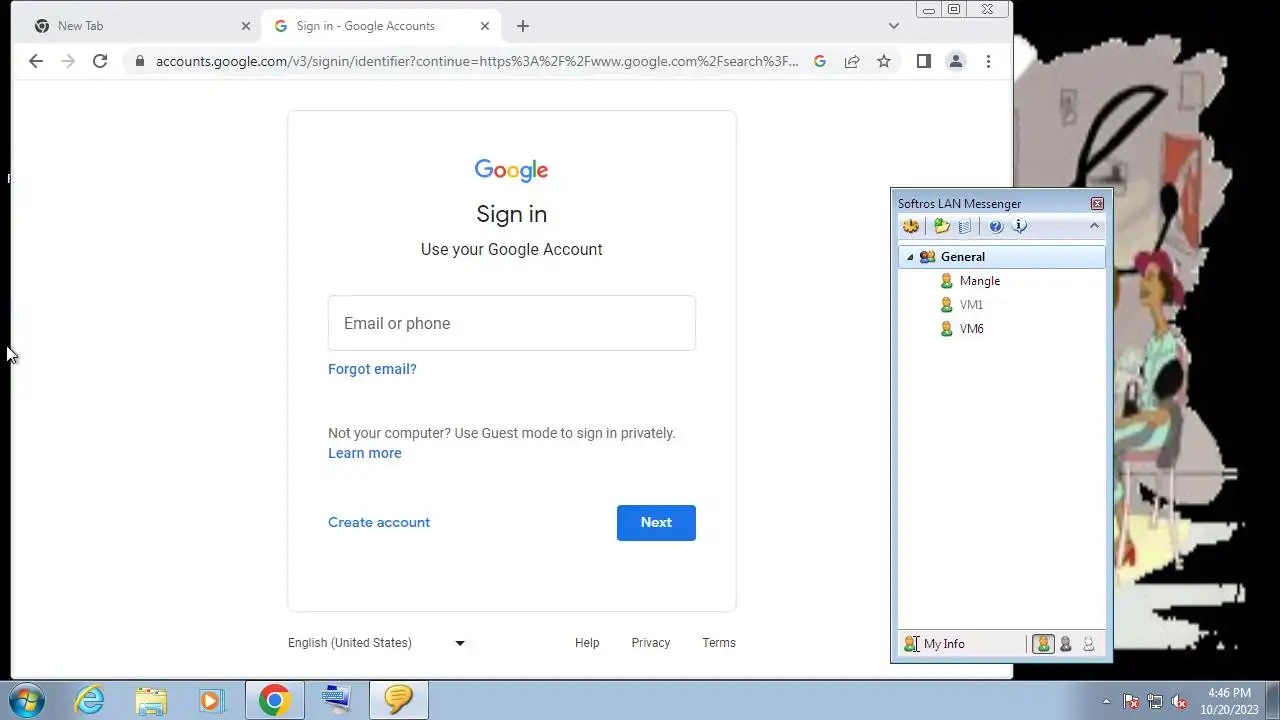1280x720 pixels.
Task: Open My Info in Softros Messenger
Action: 934,644
